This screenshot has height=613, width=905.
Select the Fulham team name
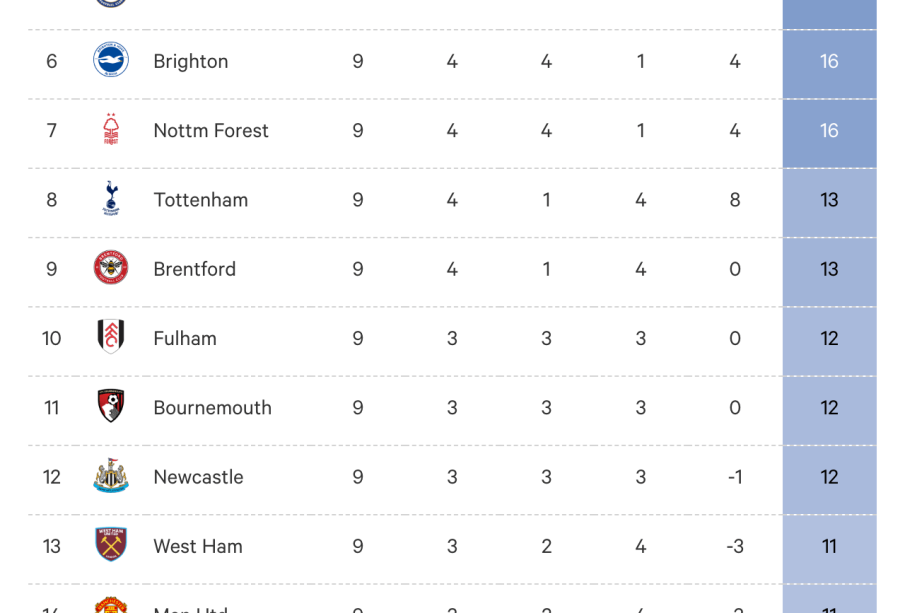tap(184, 338)
